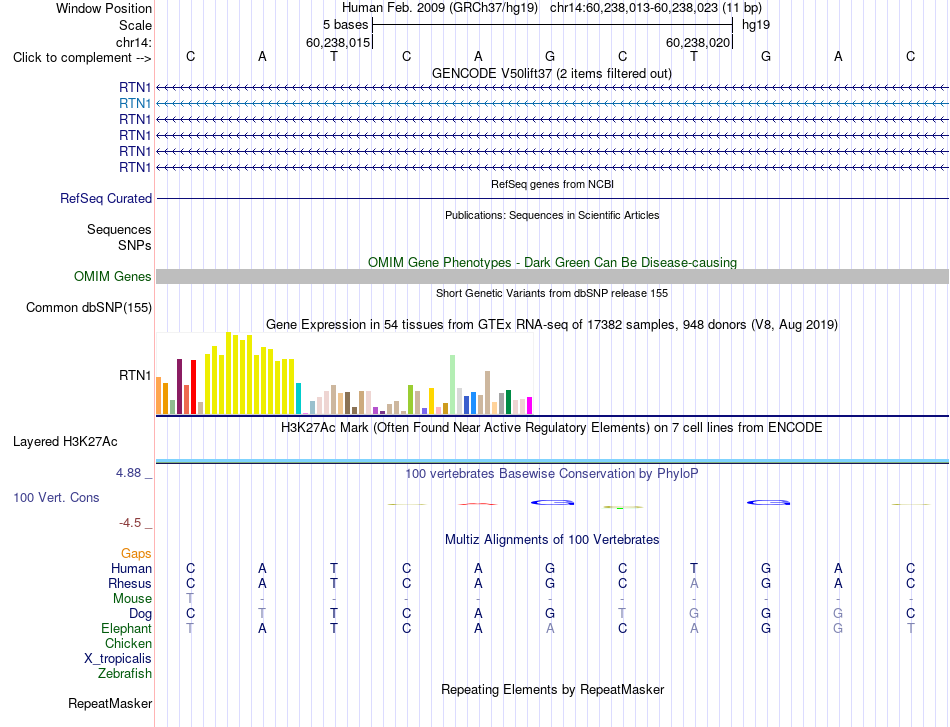Select the OMIM Genes track label
The width and height of the screenshot is (950, 727).
point(112,277)
